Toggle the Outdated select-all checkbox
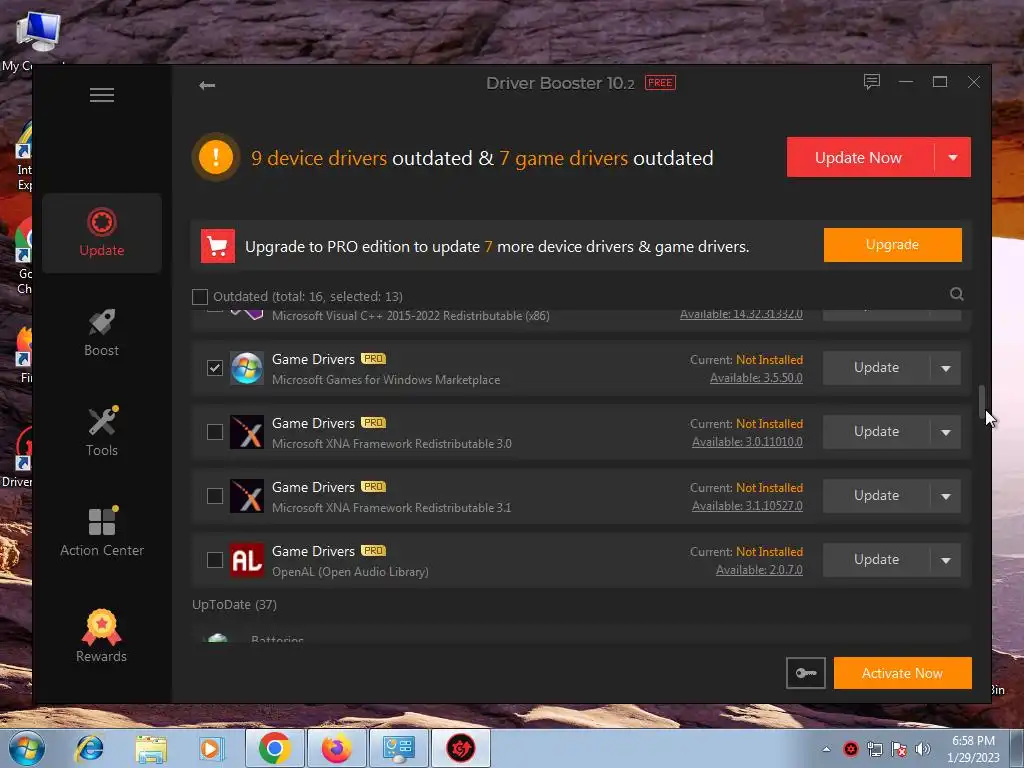The height and width of the screenshot is (768, 1024). (200, 297)
